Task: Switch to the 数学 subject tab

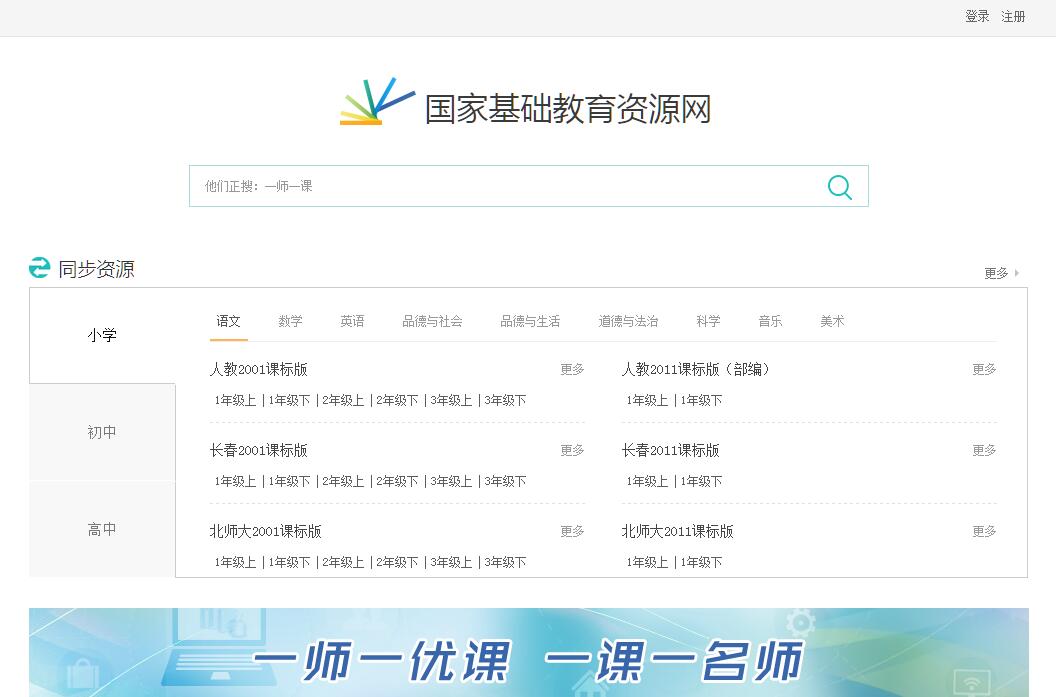Action: click(x=290, y=321)
